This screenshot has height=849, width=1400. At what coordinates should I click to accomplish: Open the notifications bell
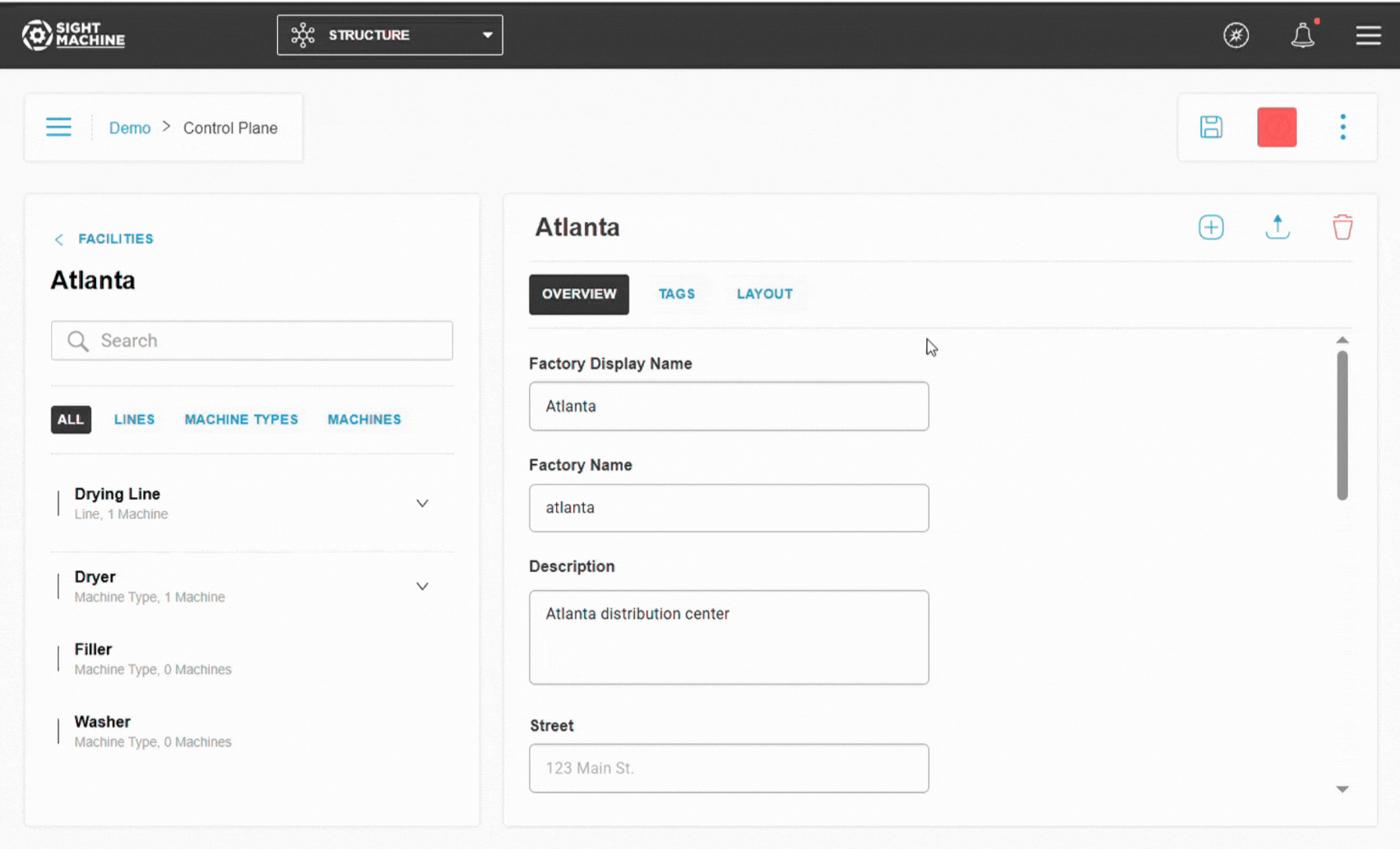click(1303, 35)
